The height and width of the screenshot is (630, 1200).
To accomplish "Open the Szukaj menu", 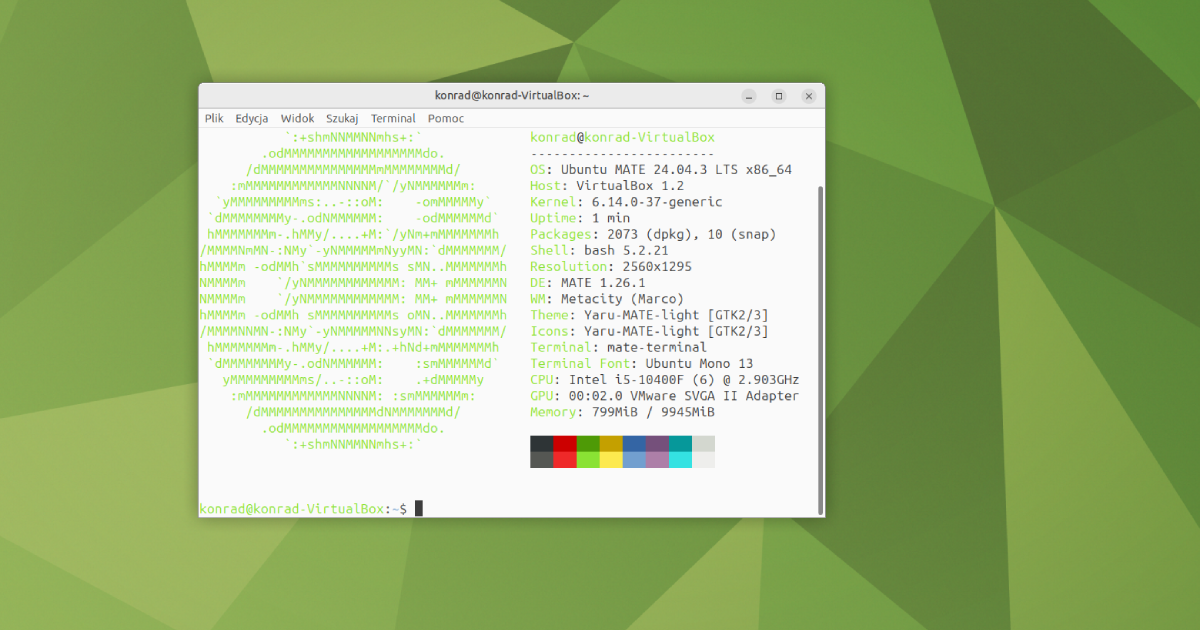I will pyautogui.click(x=342, y=118).
